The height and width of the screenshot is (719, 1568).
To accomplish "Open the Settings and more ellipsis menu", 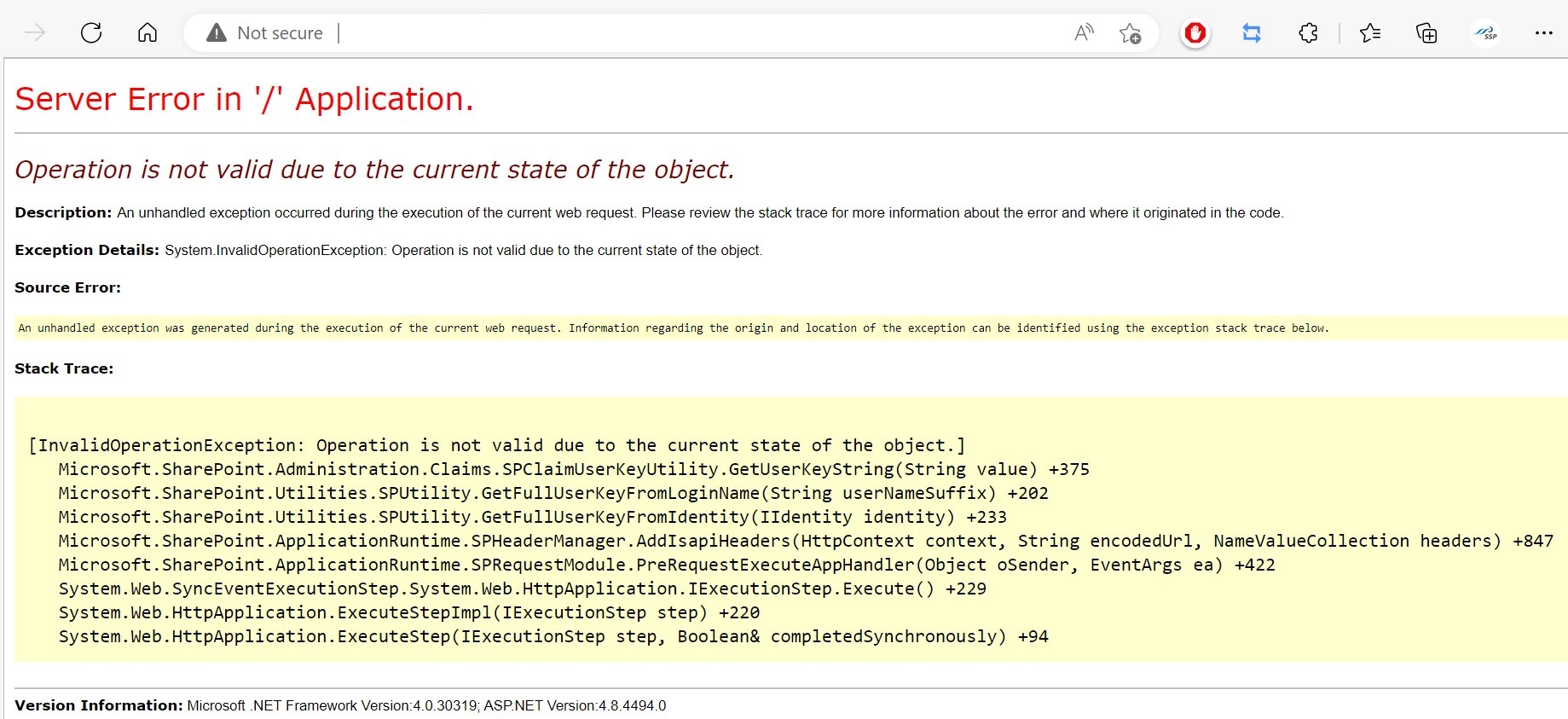I will (1543, 33).
